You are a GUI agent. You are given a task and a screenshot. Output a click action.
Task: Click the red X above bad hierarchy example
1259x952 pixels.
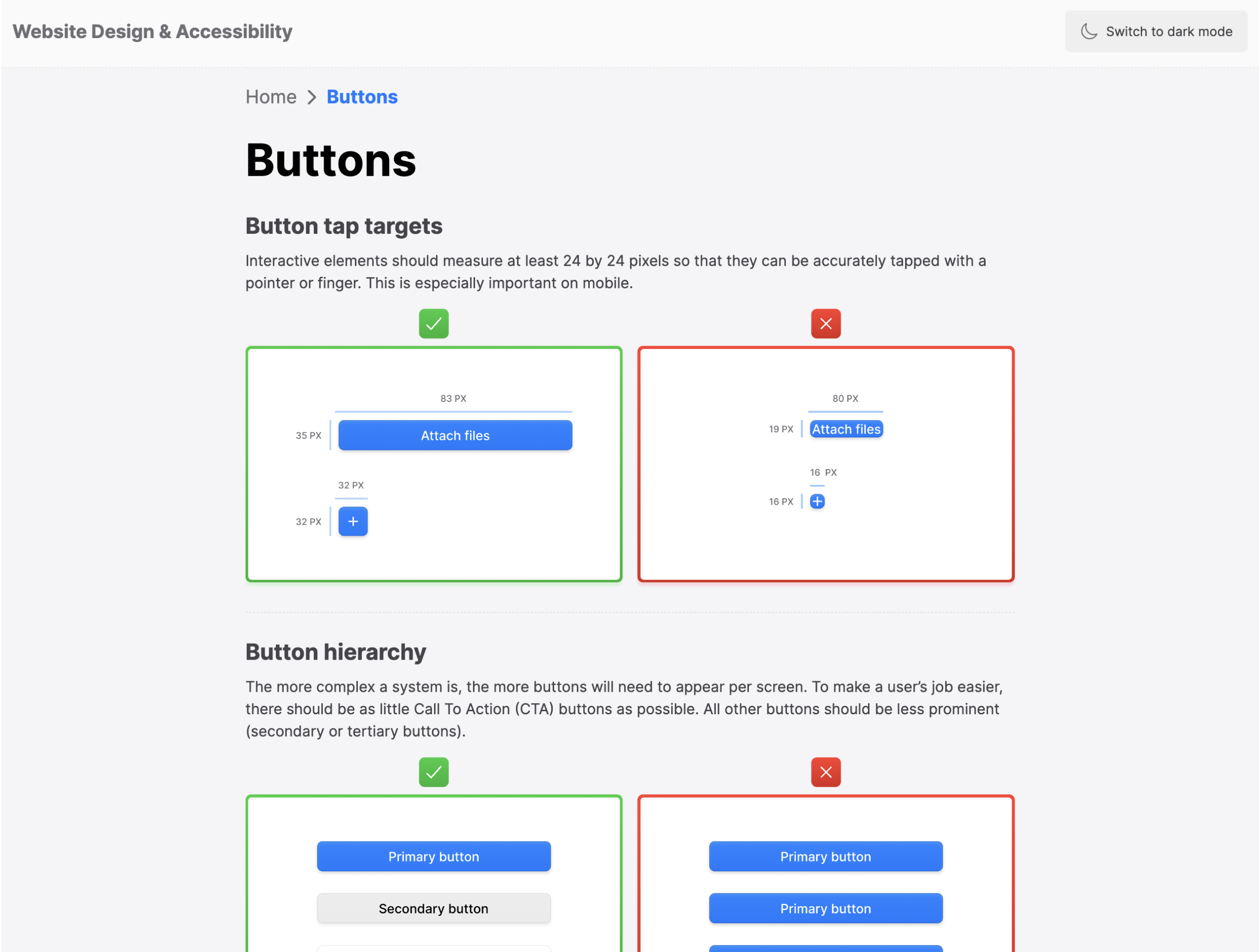coord(826,772)
